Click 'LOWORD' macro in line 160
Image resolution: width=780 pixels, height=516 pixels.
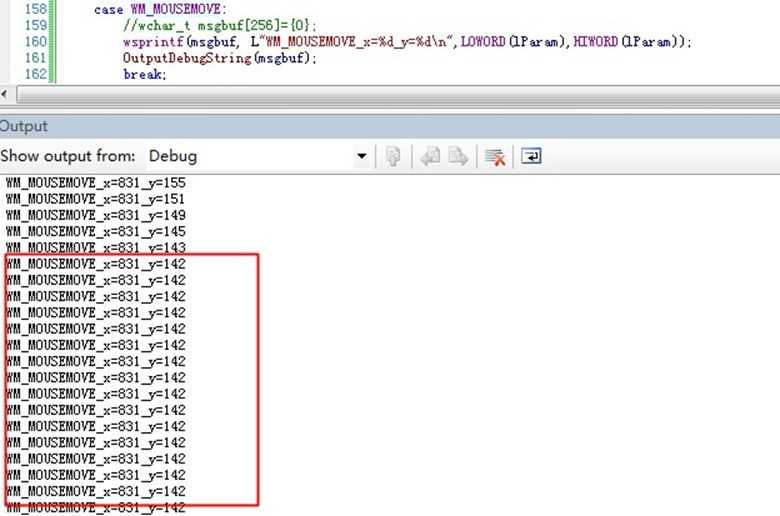click(483, 41)
